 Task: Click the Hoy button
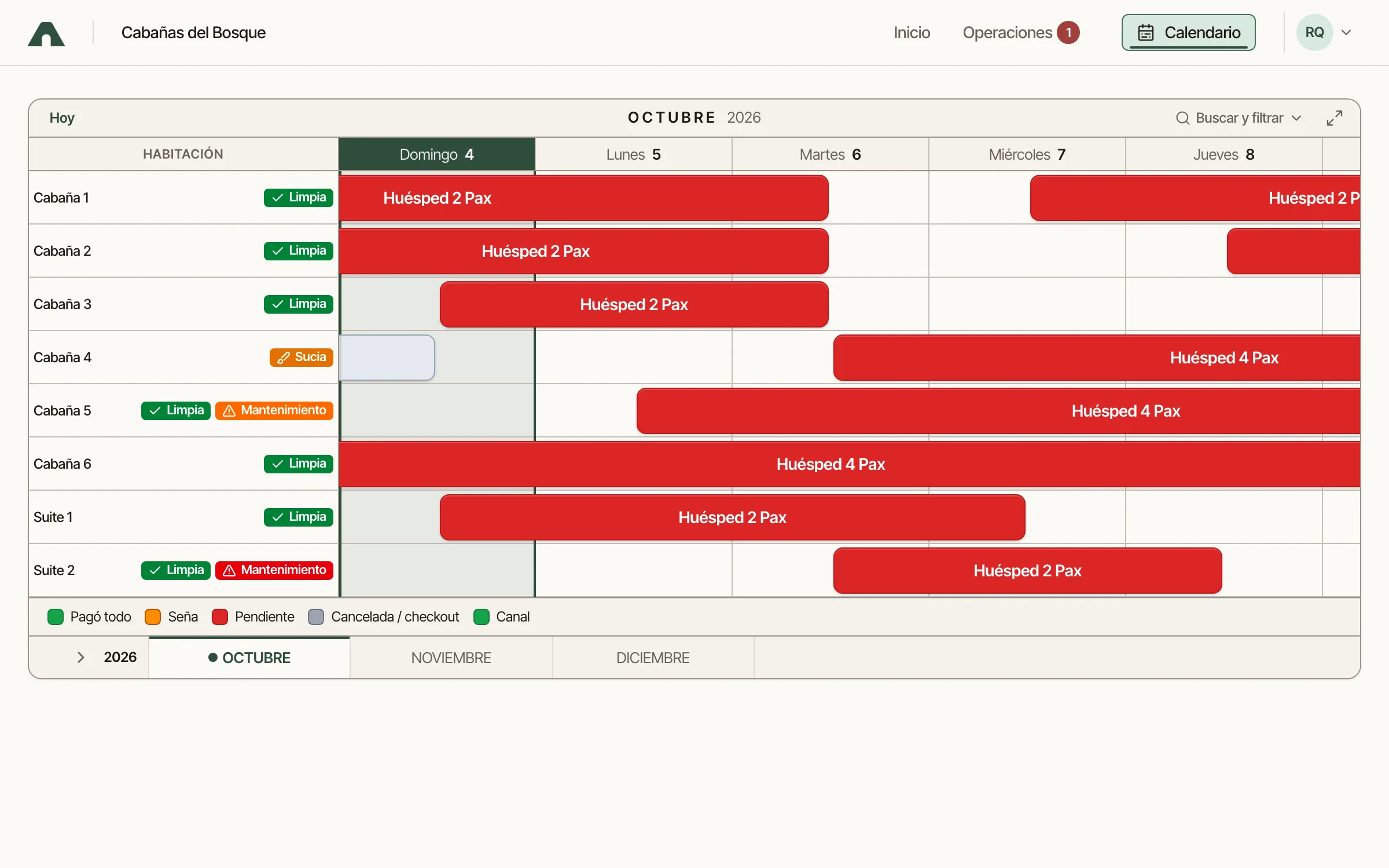coord(62,118)
